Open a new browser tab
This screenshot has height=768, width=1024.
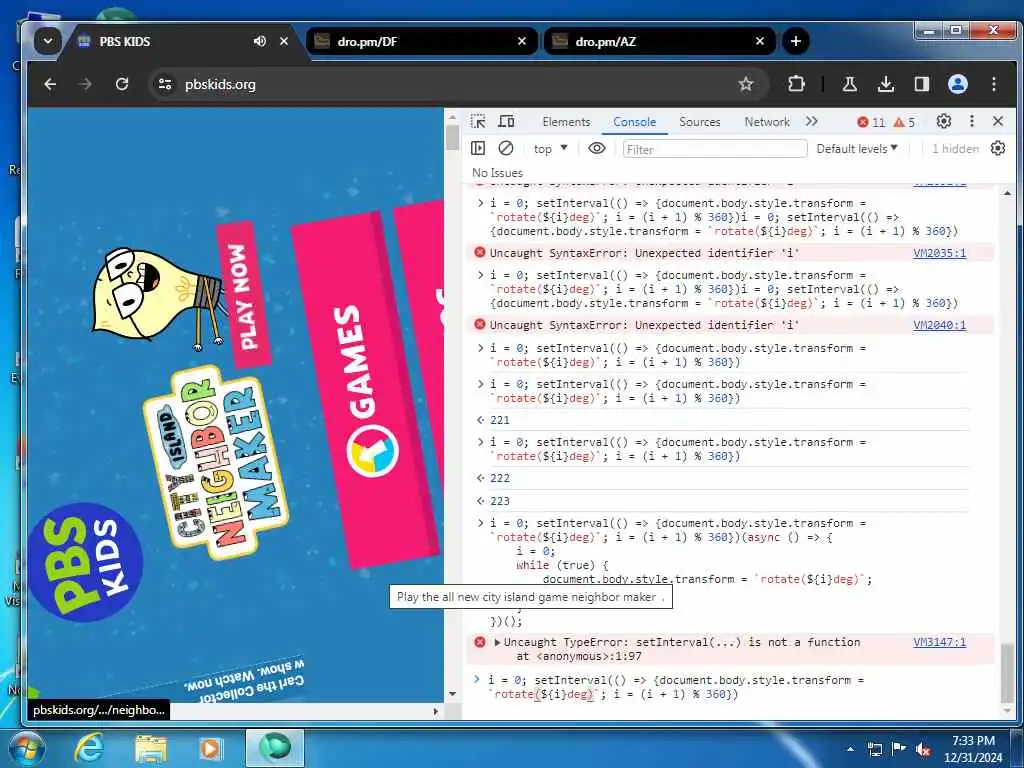(x=795, y=41)
